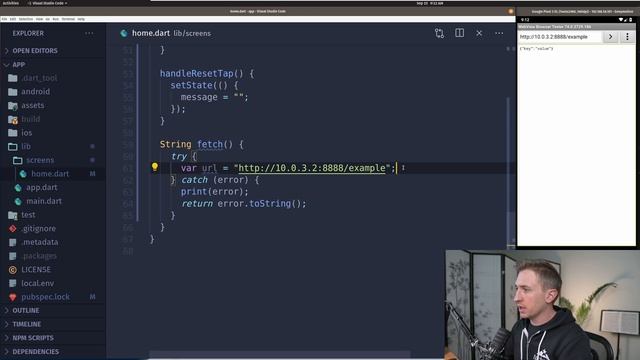The width and height of the screenshot is (640, 360).
Task: Click the fetch function name
Action: click(210, 144)
